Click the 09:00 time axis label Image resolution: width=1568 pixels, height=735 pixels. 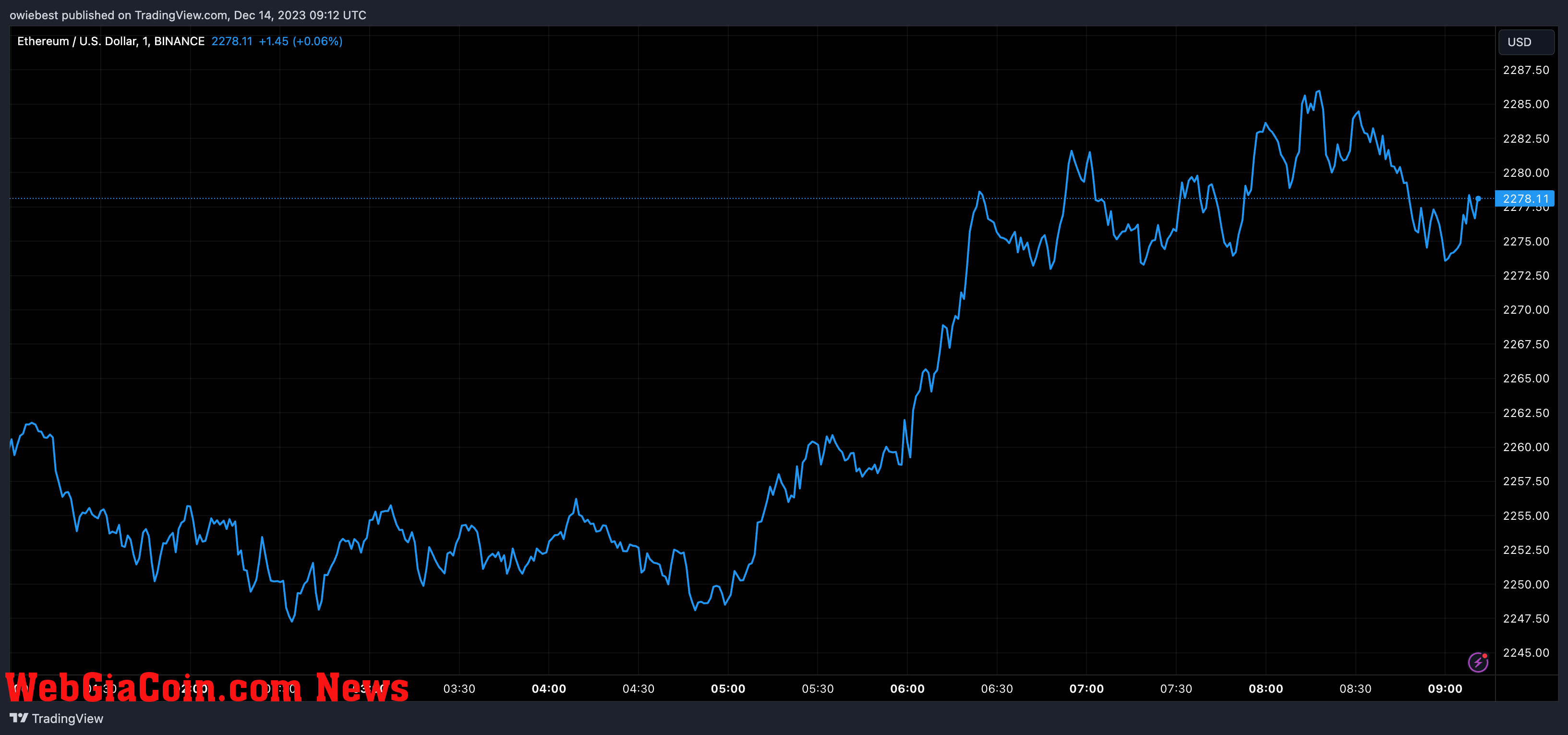pyautogui.click(x=1445, y=689)
